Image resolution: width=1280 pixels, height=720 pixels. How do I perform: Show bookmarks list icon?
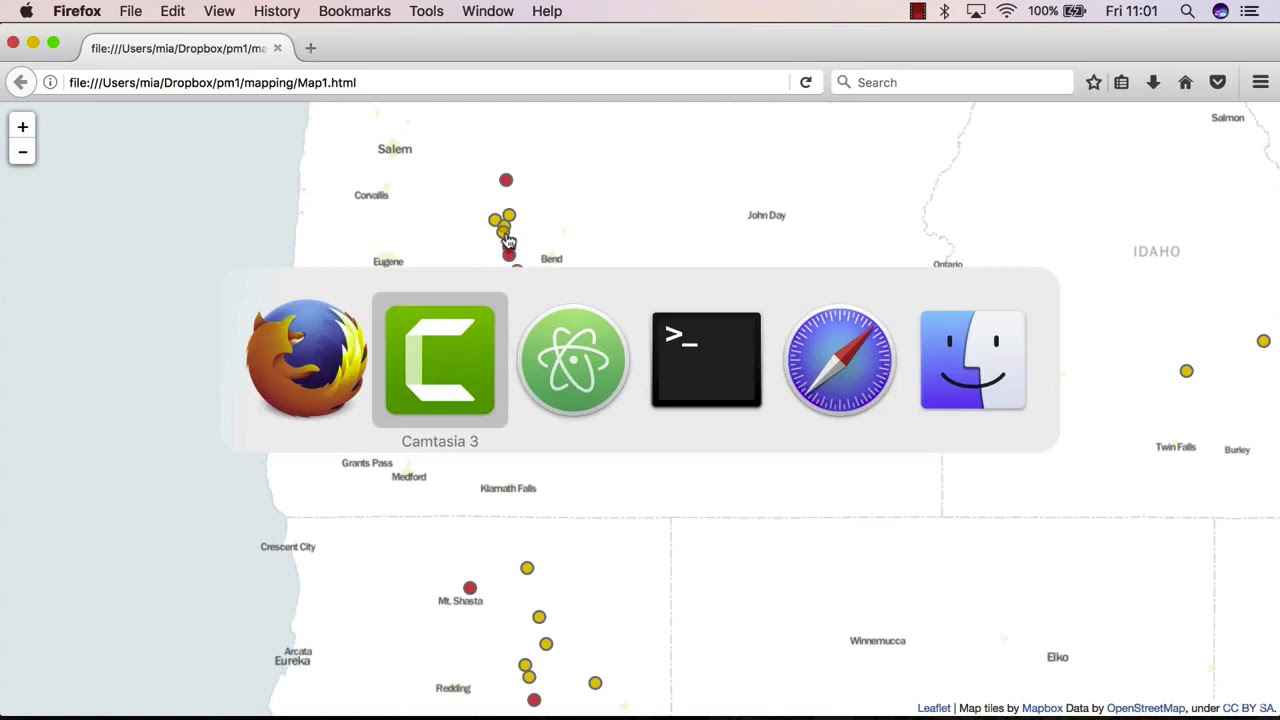[1122, 82]
